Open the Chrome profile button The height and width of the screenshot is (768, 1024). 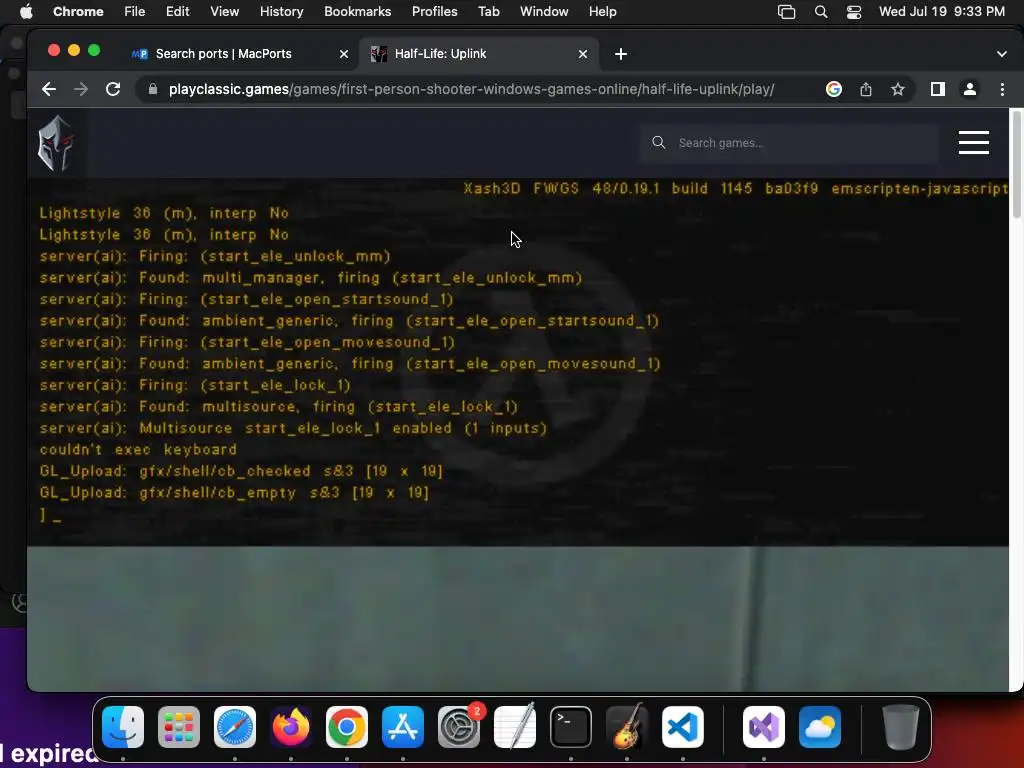[x=970, y=89]
